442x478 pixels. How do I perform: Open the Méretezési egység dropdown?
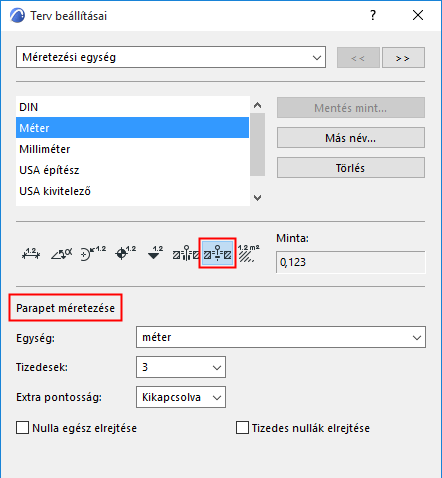171,57
